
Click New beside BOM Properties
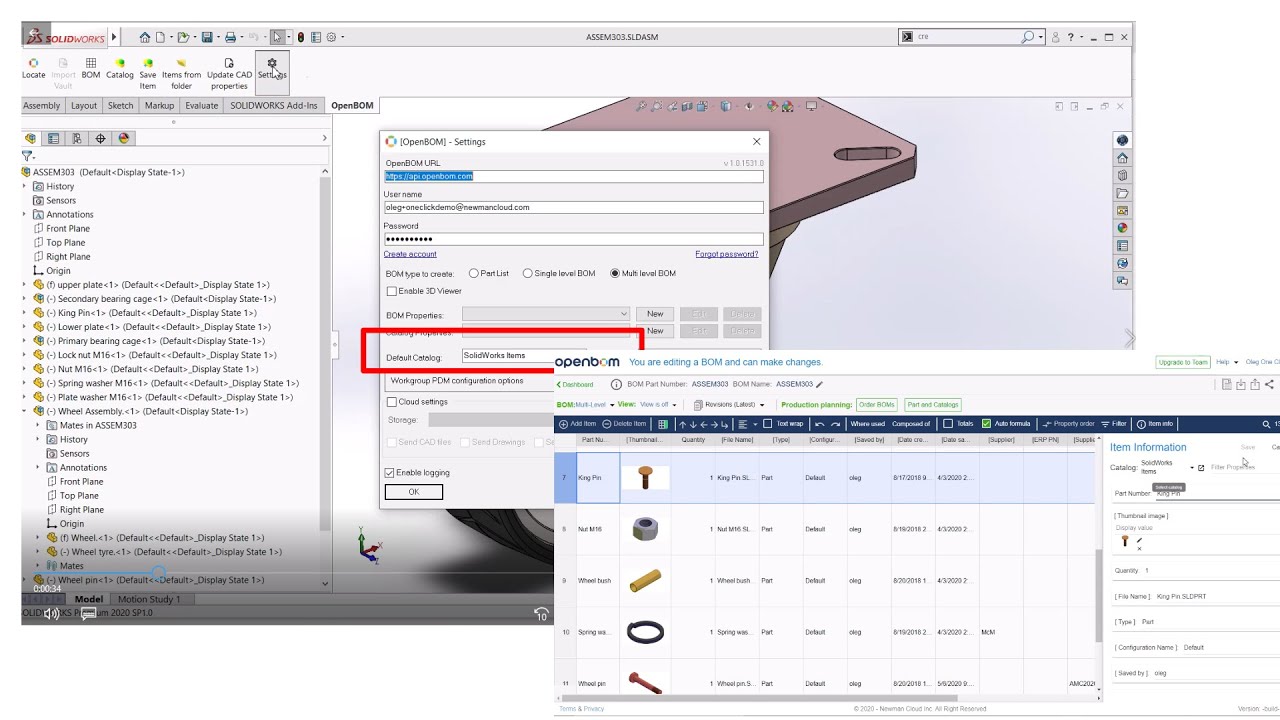point(655,314)
